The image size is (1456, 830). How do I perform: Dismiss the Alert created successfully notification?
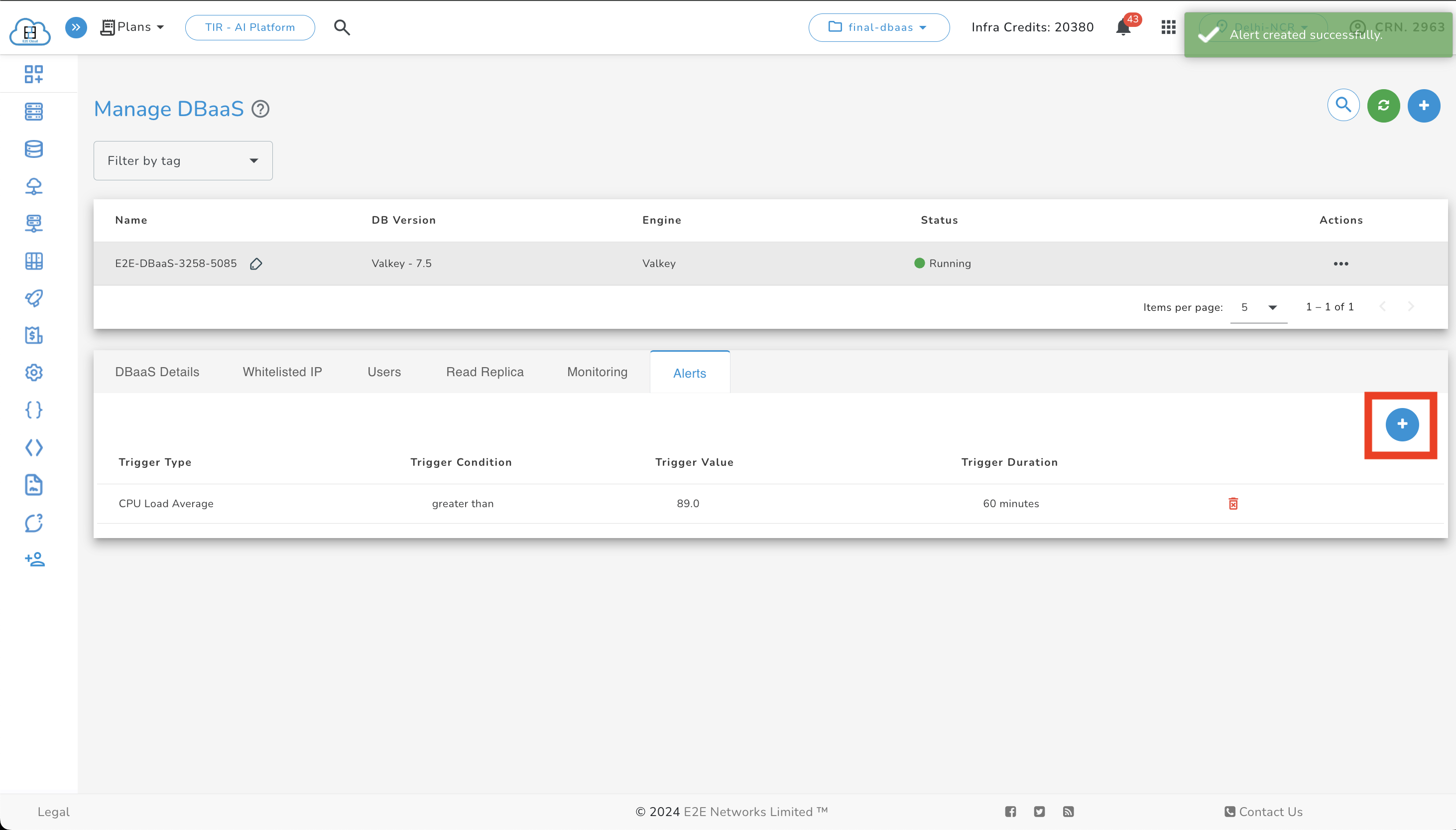pos(1318,35)
